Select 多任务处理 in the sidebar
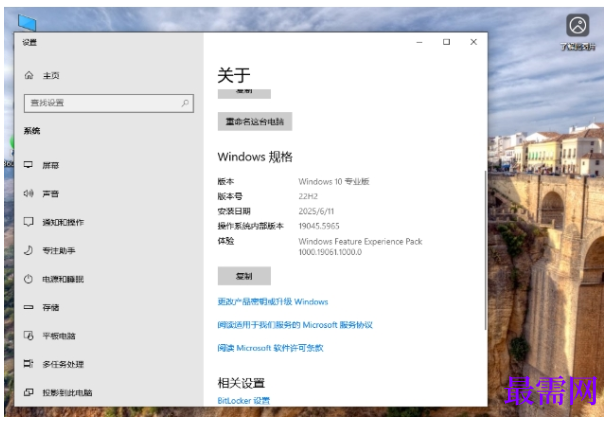 [63, 364]
